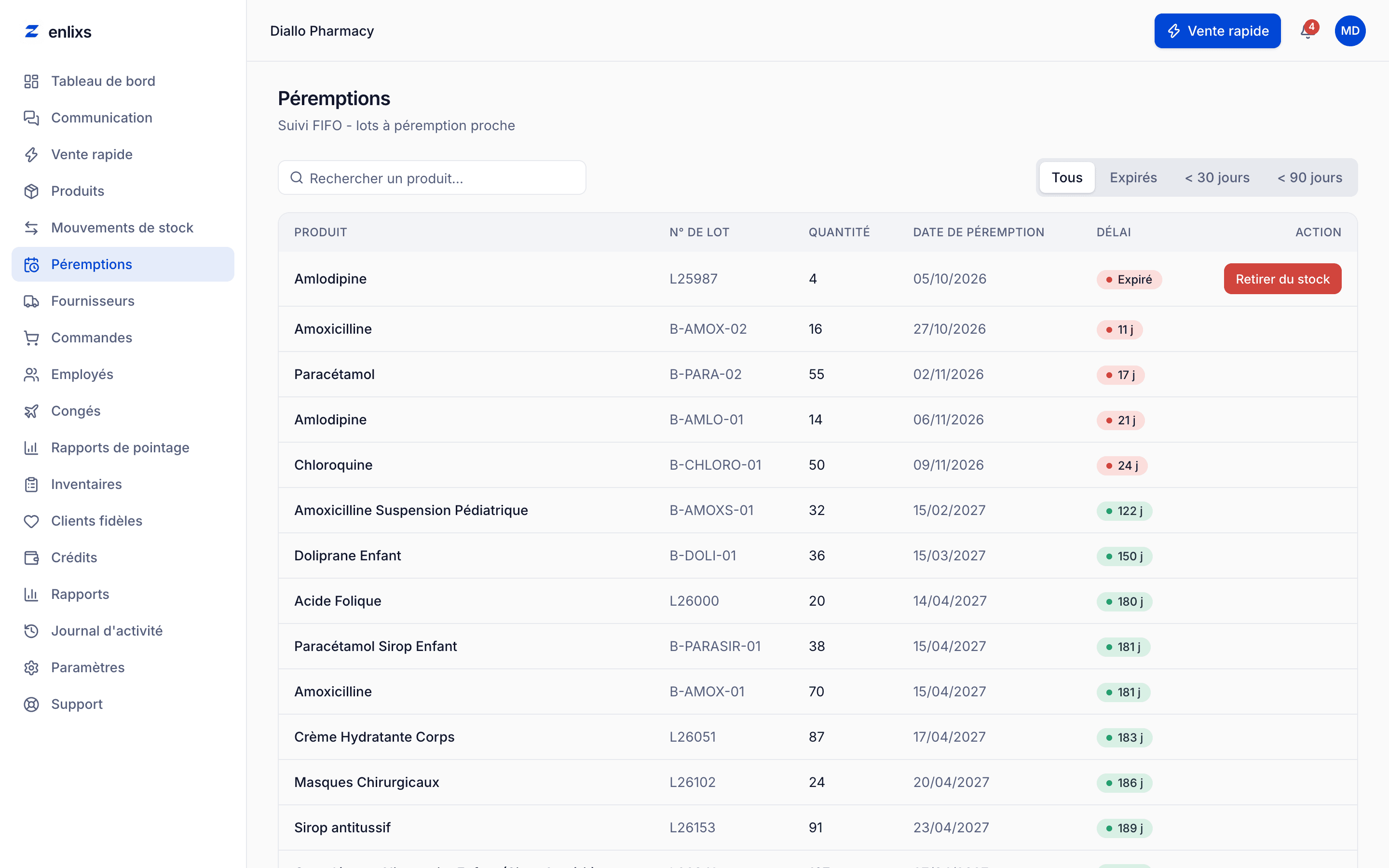The width and height of the screenshot is (1389, 868).
Task: Click the search magnifier icon
Action: 296,178
